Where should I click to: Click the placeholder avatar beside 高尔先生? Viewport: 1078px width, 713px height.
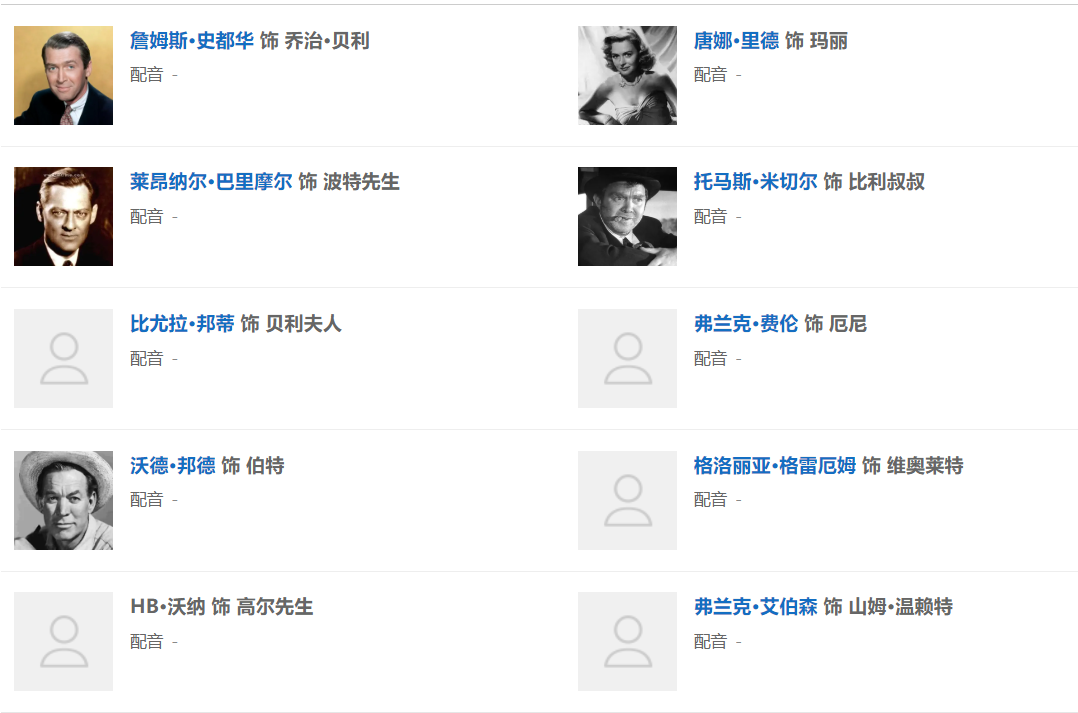(x=63, y=642)
